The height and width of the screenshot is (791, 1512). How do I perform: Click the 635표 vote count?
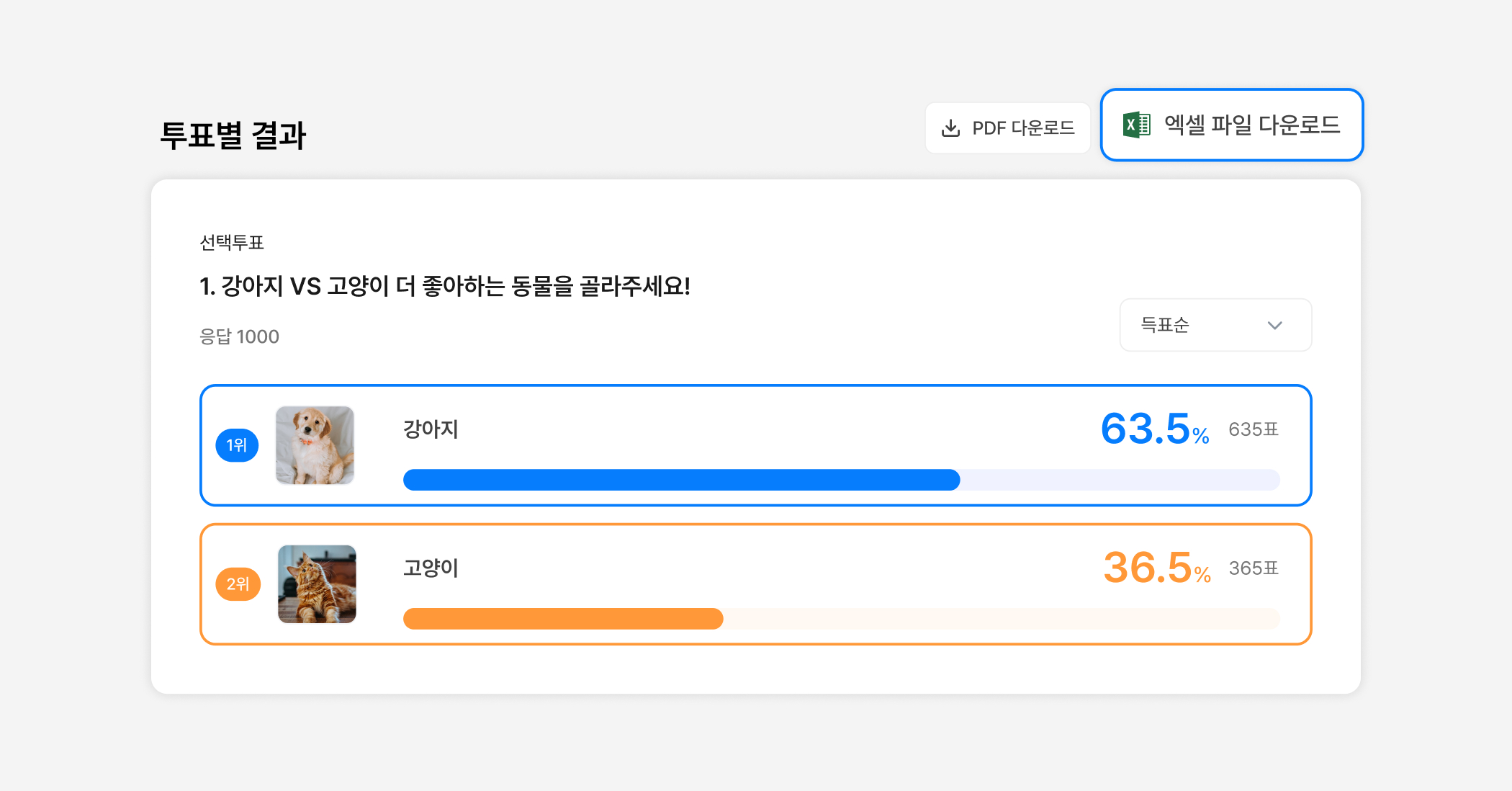[x=1253, y=429]
